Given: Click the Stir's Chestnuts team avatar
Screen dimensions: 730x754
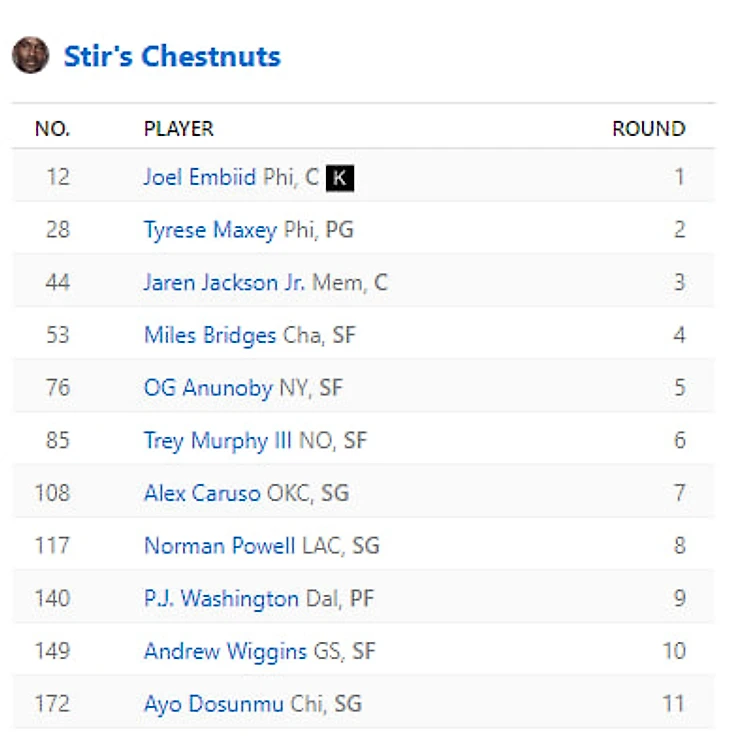Looking at the screenshot, I should click(x=30, y=55).
